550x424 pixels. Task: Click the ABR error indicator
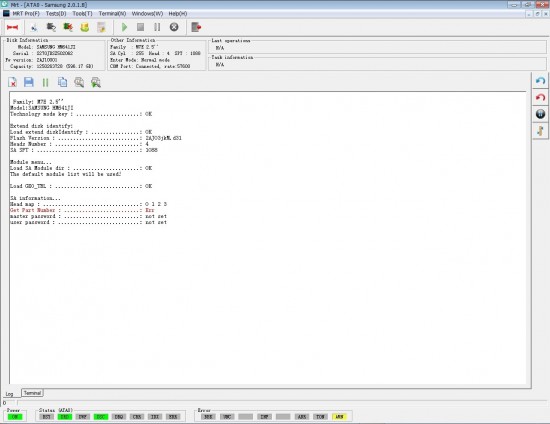(x=302, y=417)
